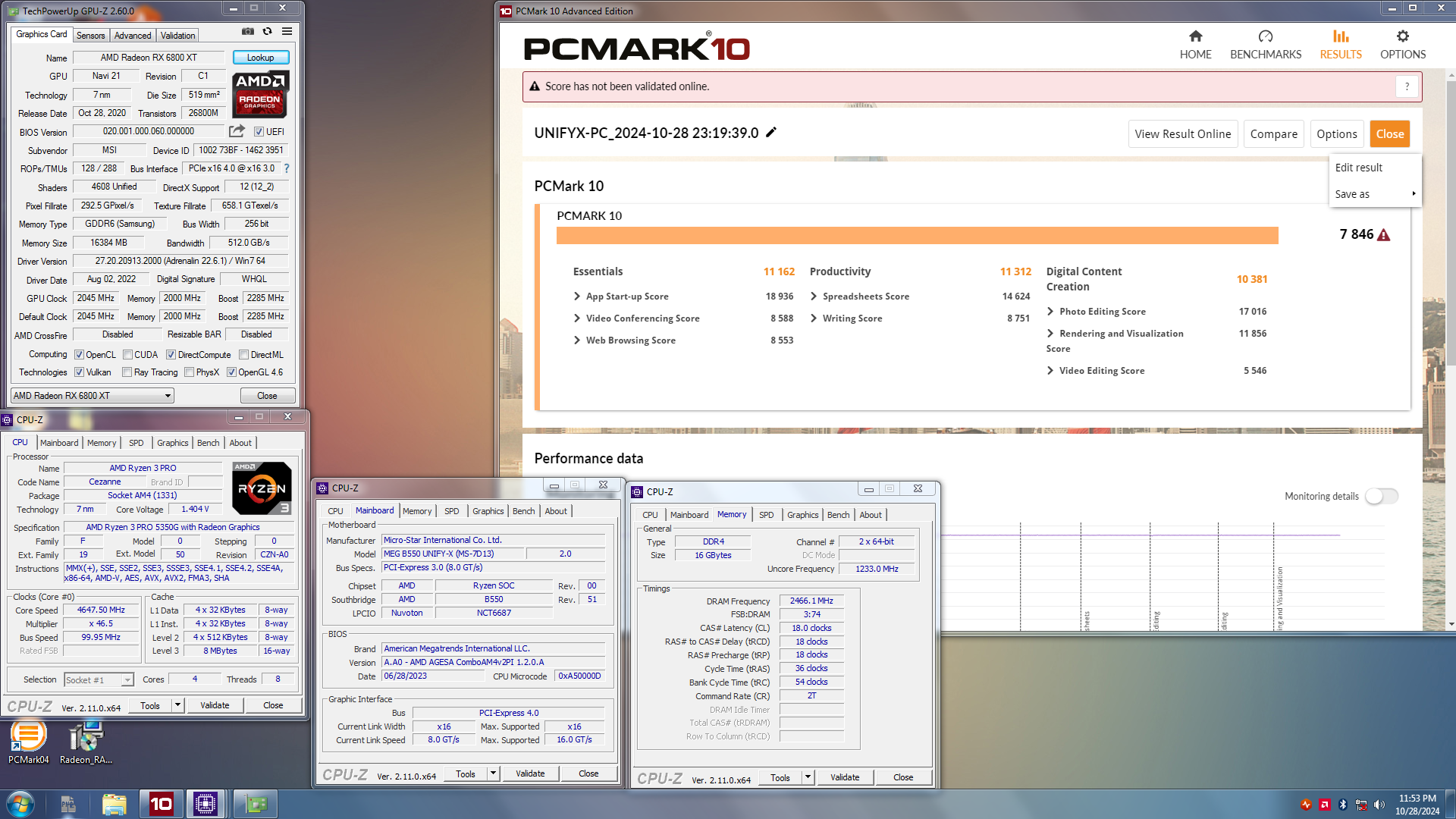Toggle the Ray Tracing checkbox
The width and height of the screenshot is (1456, 819).
click(x=127, y=372)
